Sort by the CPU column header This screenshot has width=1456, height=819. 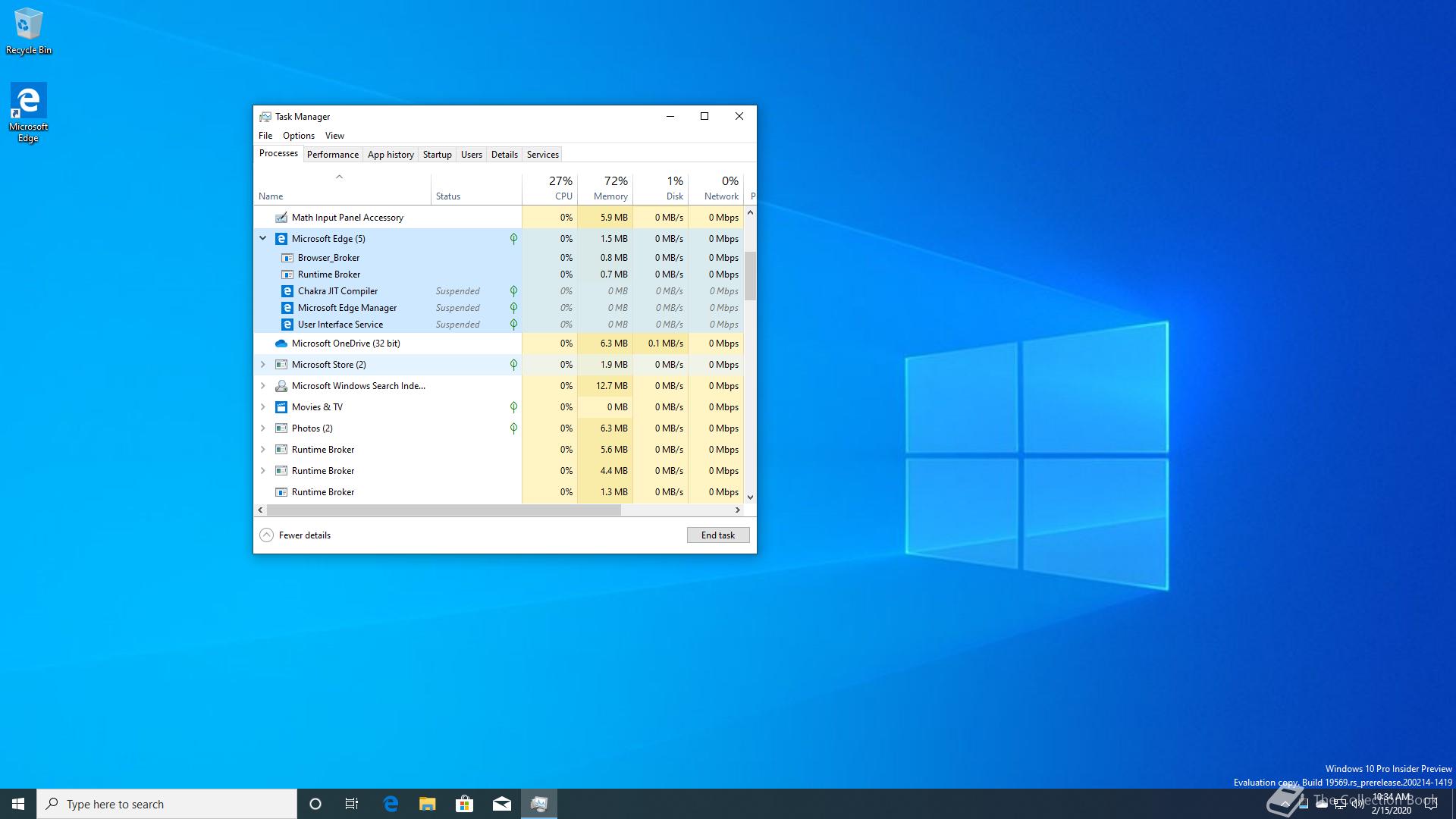point(550,190)
